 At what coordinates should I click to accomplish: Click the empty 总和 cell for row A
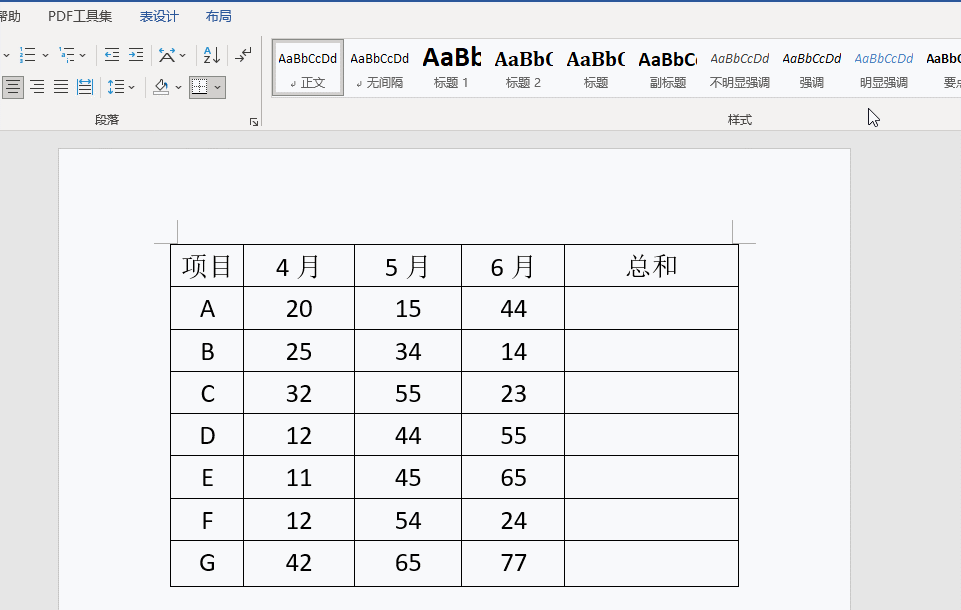(651, 309)
